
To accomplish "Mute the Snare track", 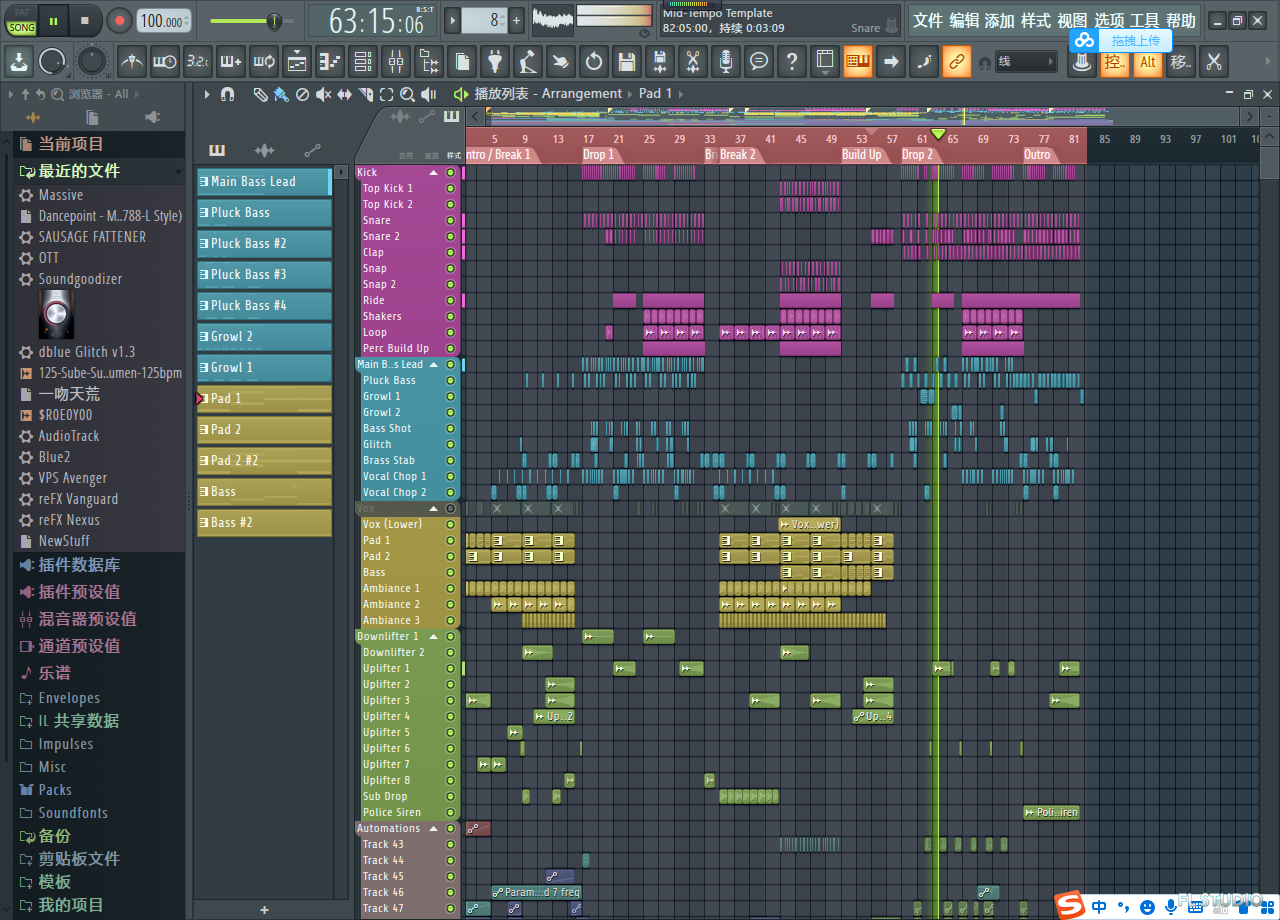I will tap(450, 220).
